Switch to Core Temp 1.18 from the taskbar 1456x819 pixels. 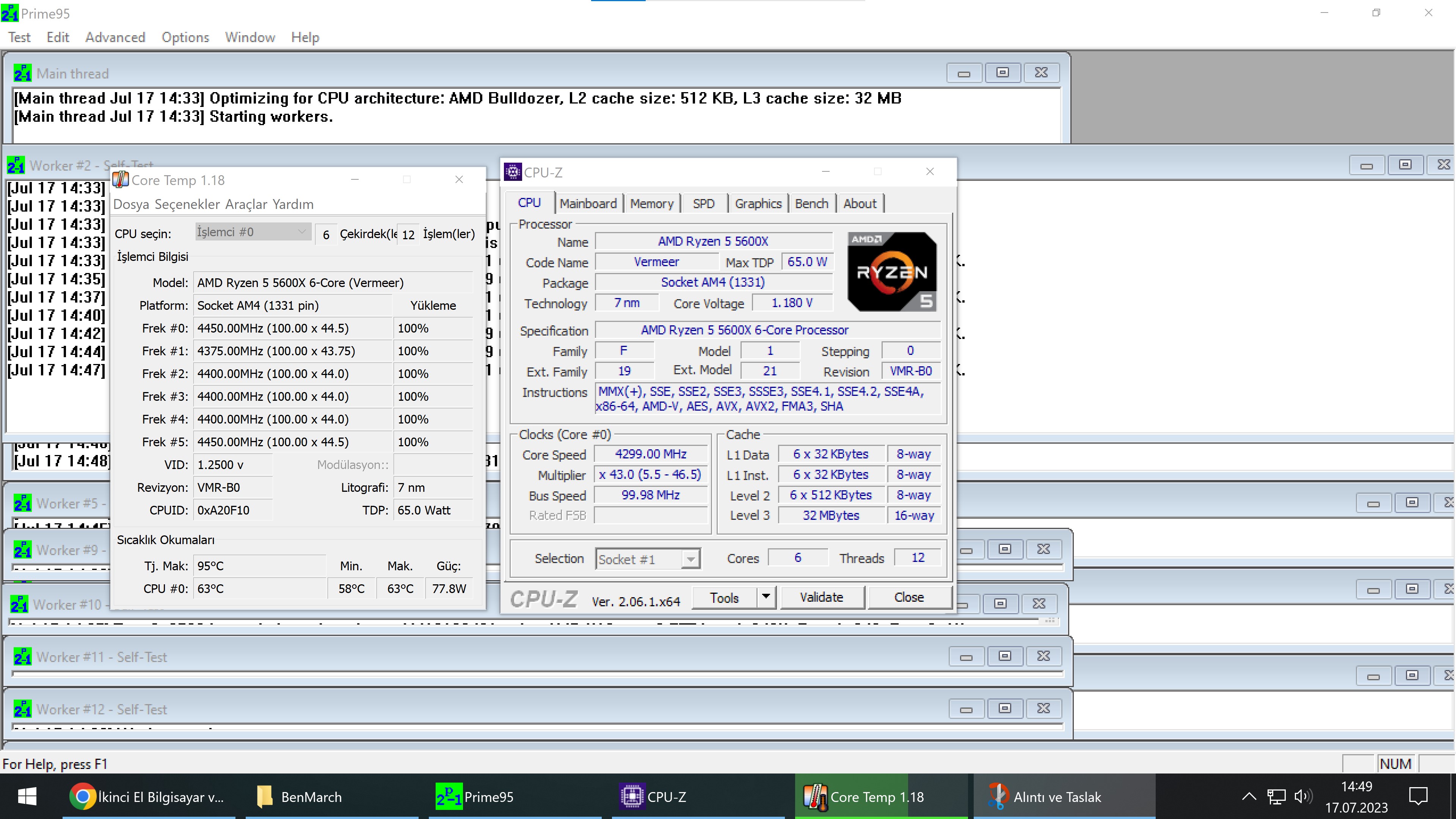[882, 796]
